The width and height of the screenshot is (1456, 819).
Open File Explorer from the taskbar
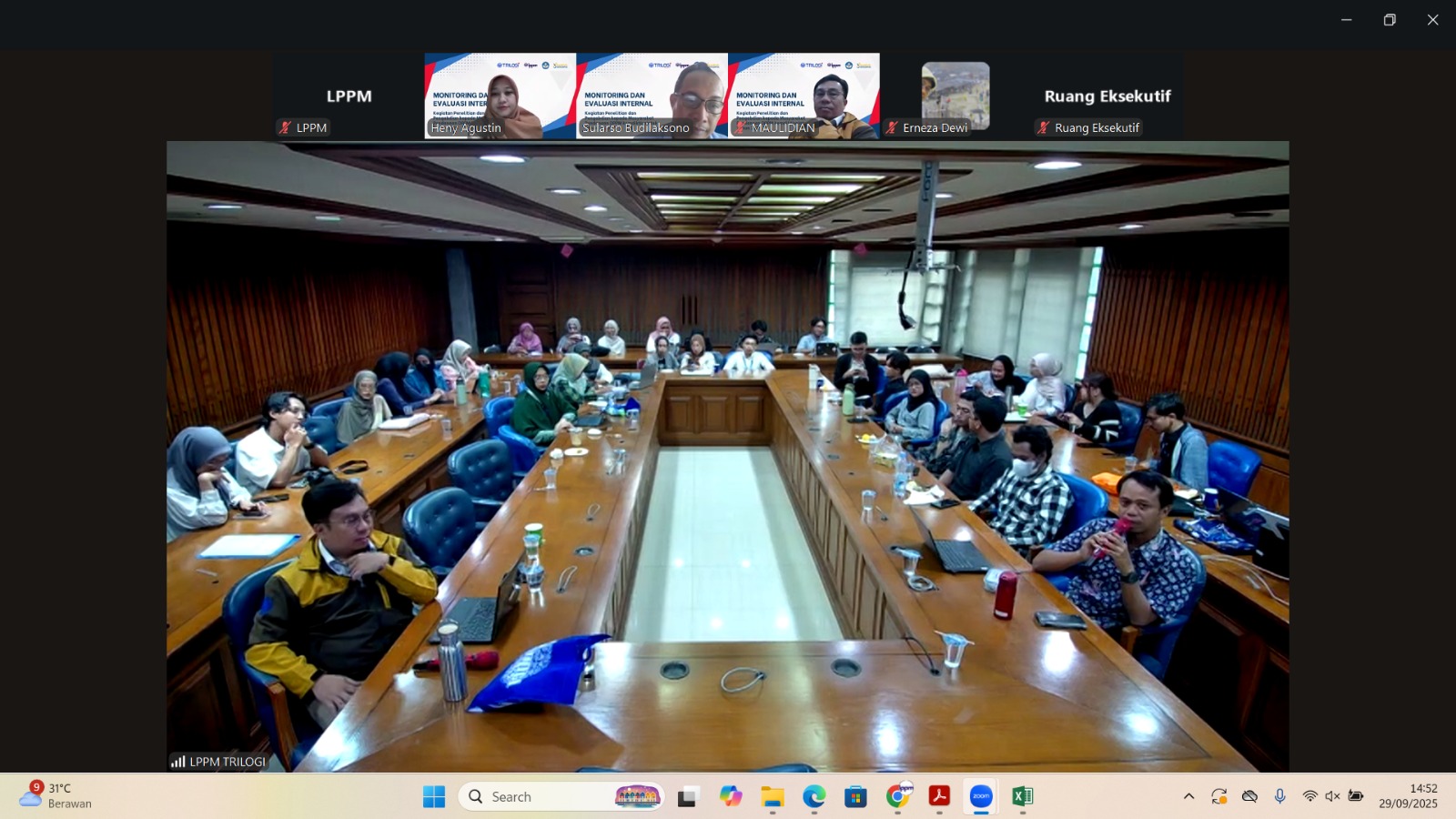[x=773, y=796]
